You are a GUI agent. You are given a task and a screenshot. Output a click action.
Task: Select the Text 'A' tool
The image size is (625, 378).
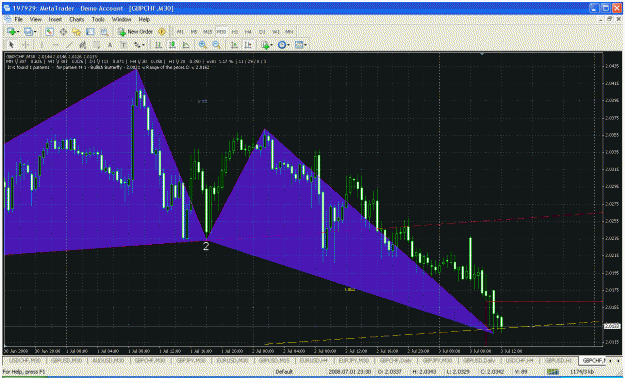pyautogui.click(x=110, y=45)
